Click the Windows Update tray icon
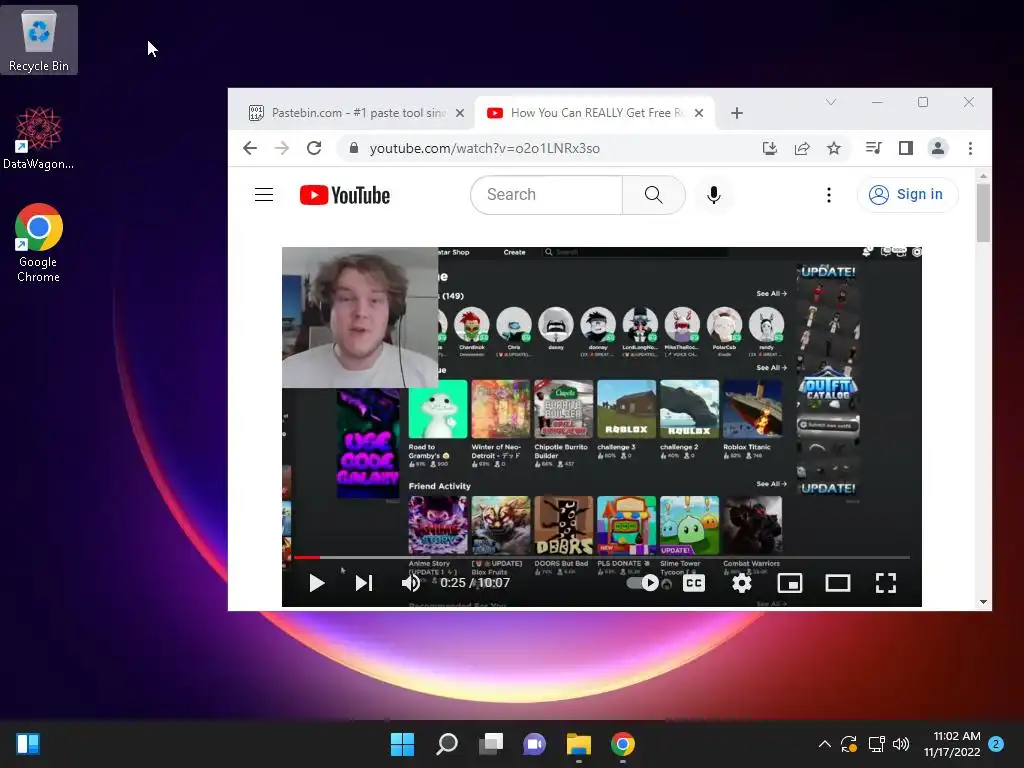Screen dimensions: 1024x768 point(849,744)
